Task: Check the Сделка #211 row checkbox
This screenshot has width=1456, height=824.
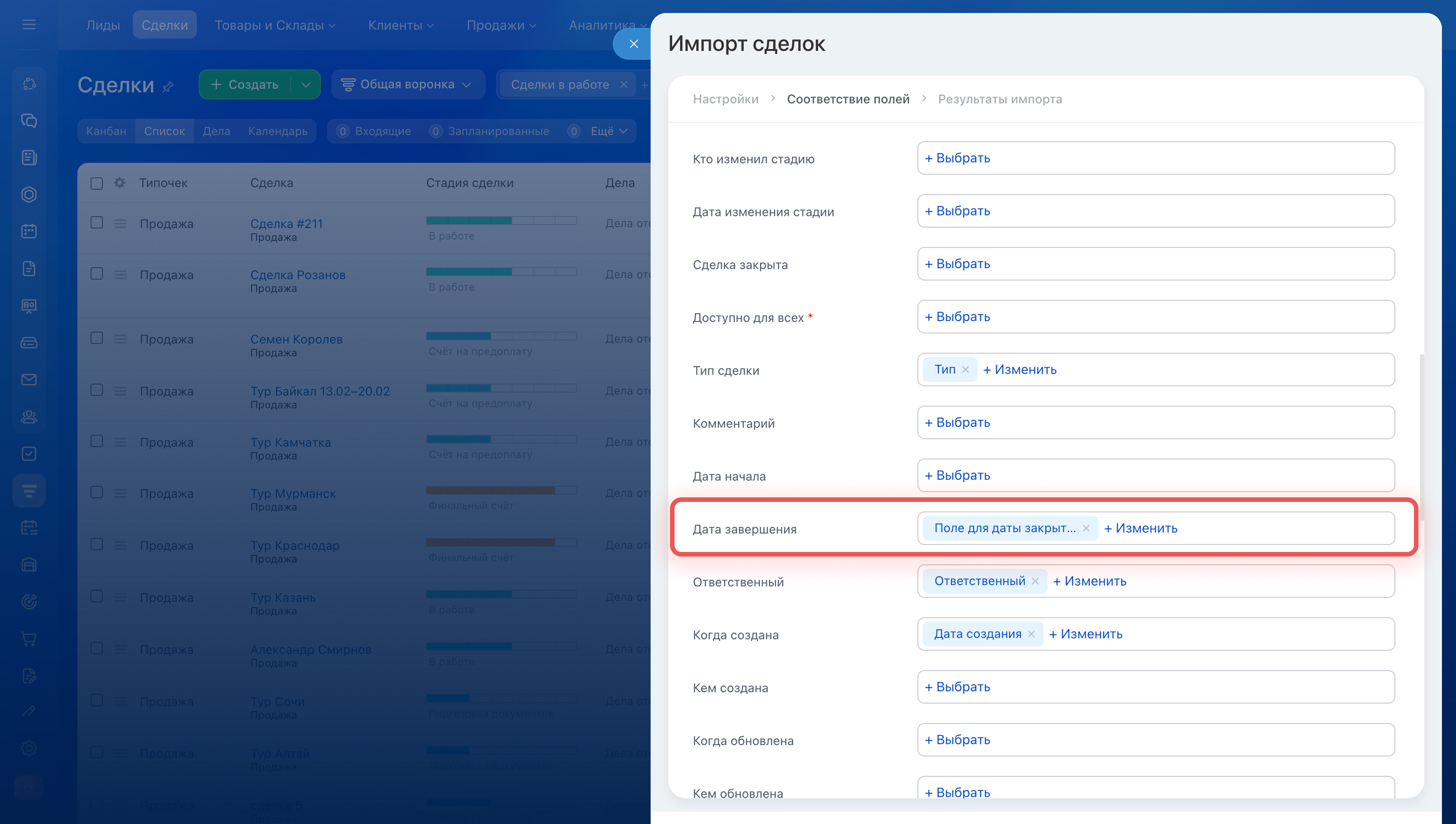Action: [x=97, y=222]
